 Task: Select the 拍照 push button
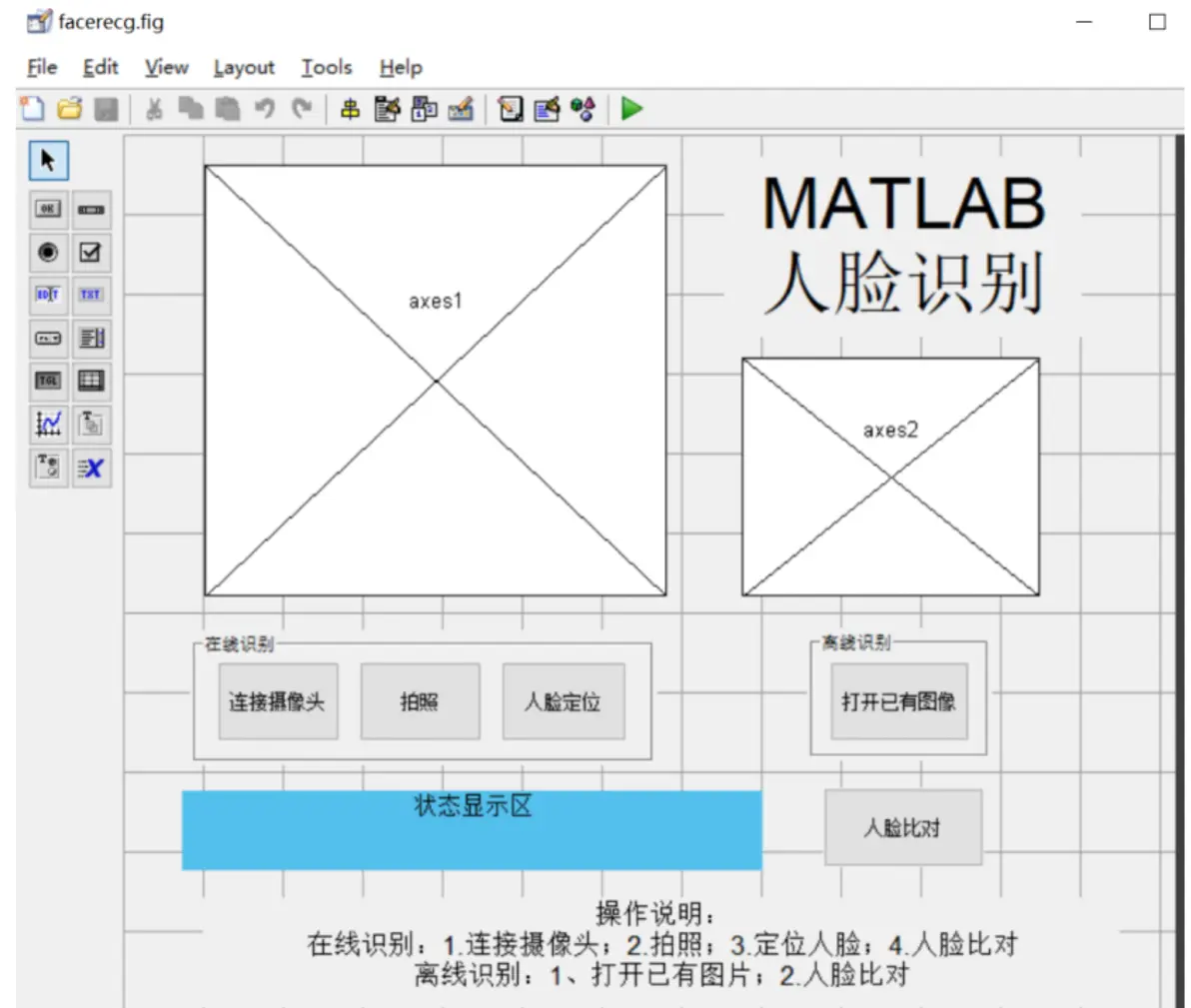coord(420,701)
